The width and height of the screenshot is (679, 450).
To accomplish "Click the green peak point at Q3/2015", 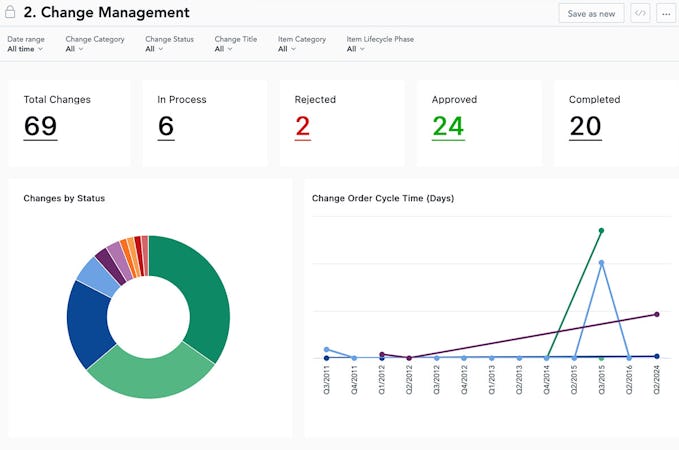I will pyautogui.click(x=601, y=230).
